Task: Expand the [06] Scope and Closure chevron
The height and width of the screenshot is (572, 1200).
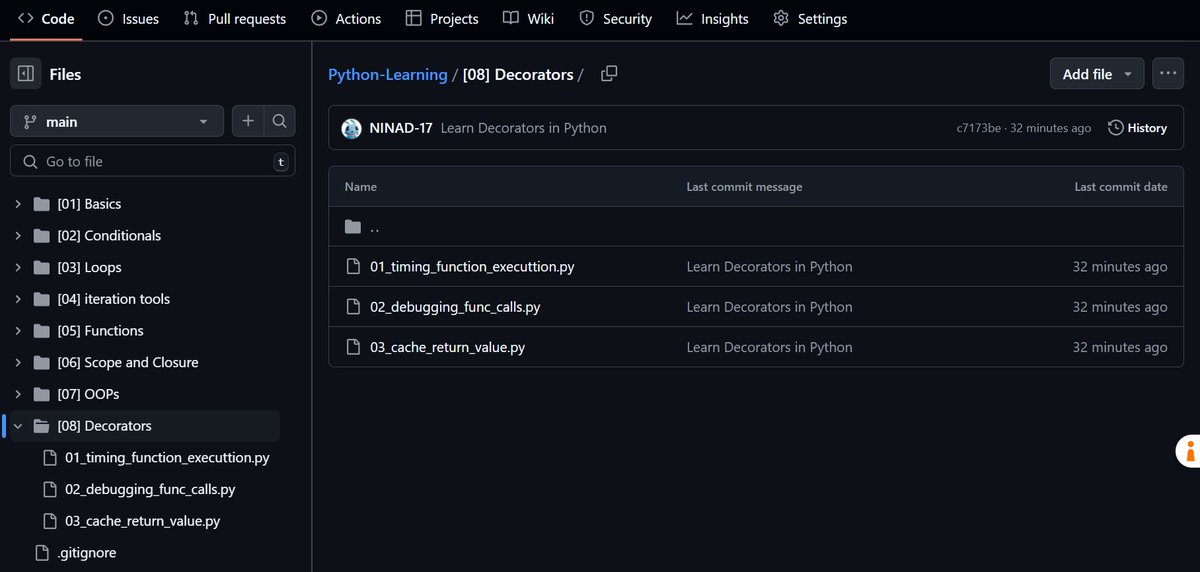Action: click(x=18, y=363)
